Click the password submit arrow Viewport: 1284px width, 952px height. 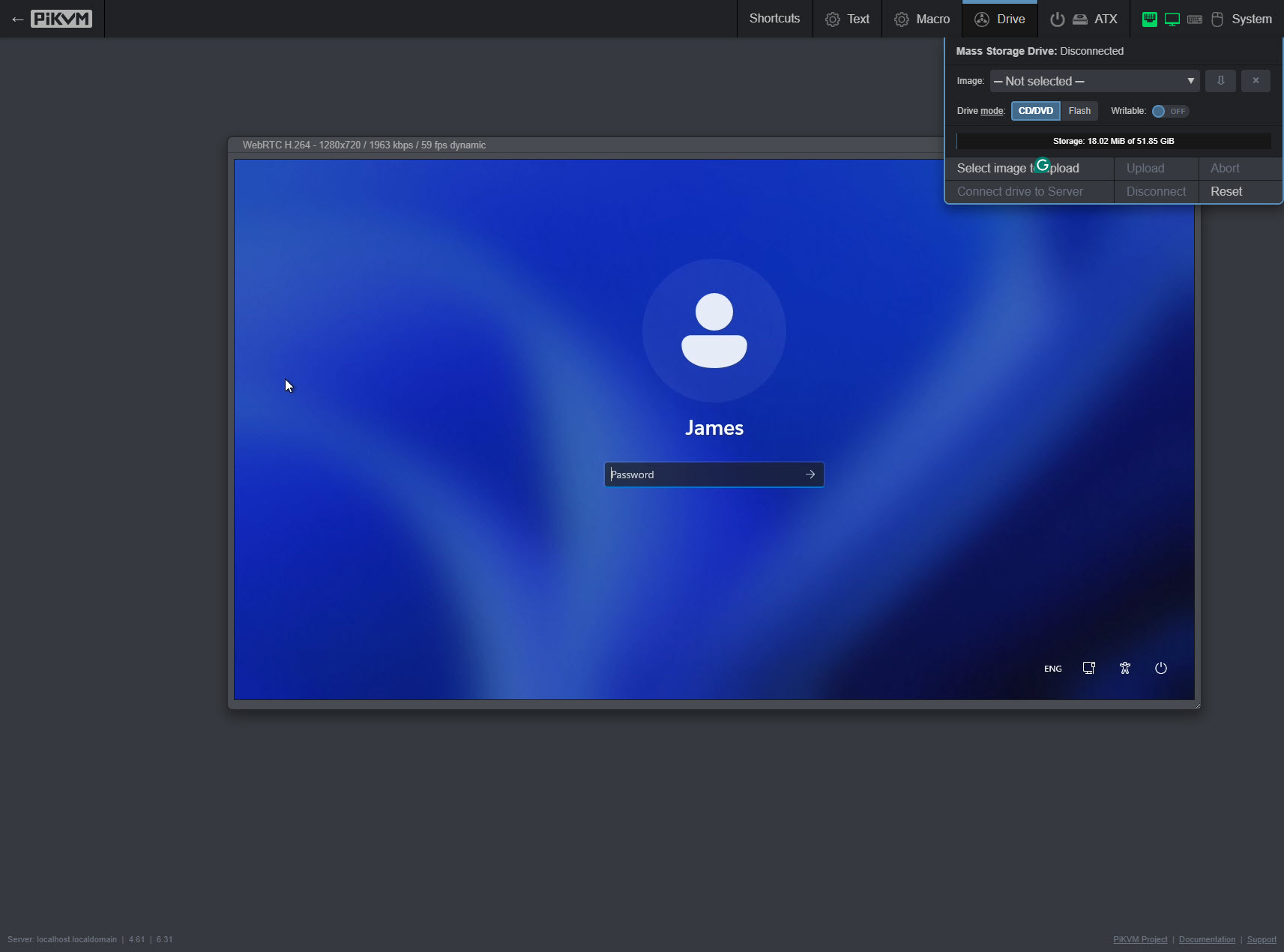(x=810, y=475)
